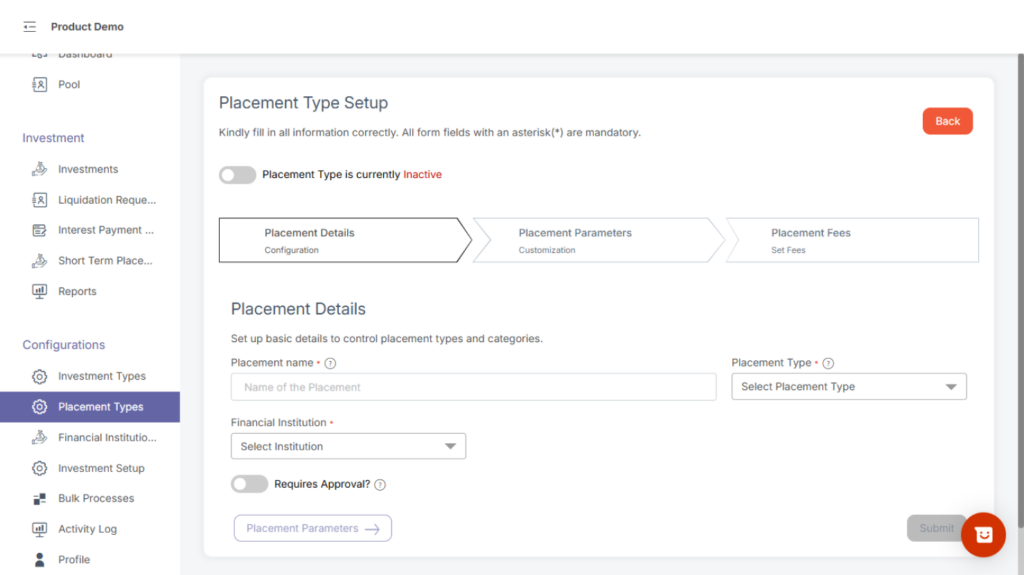
Task: Click the Profile person icon
Action: click(x=40, y=559)
